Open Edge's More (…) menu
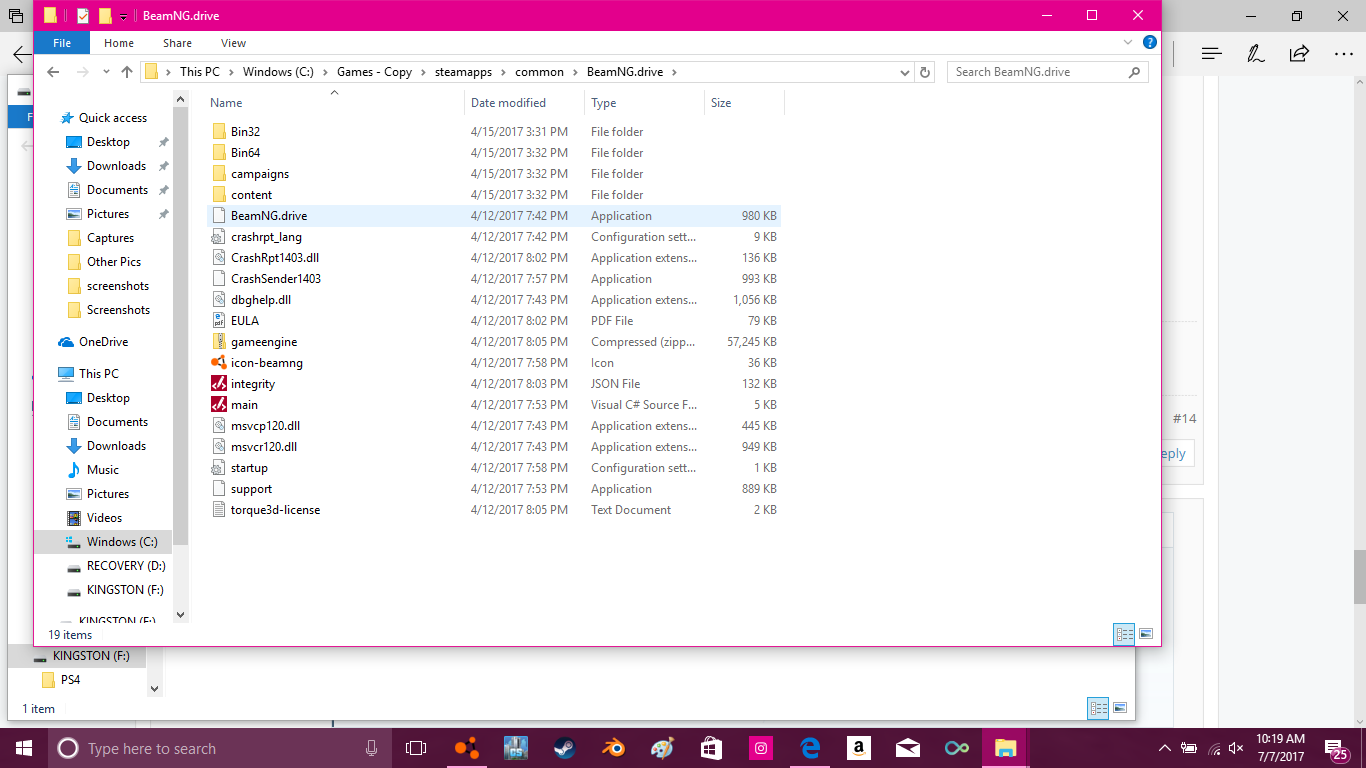Viewport: 1366px width, 768px height. pos(1343,53)
